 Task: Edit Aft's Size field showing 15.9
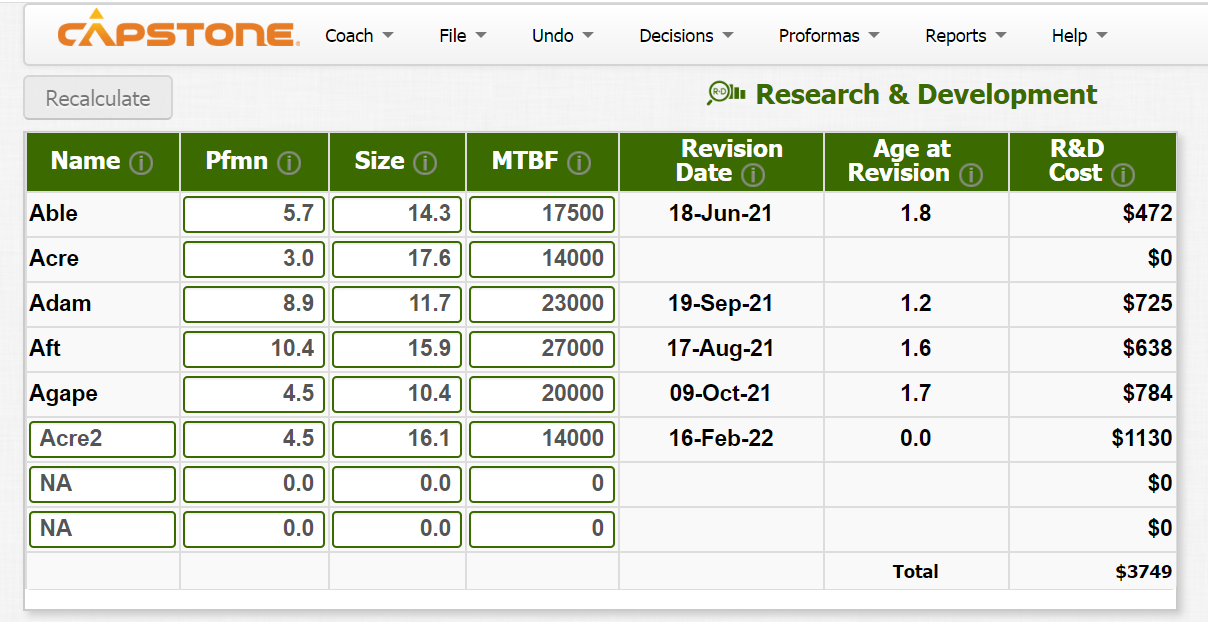pyautogui.click(x=397, y=349)
